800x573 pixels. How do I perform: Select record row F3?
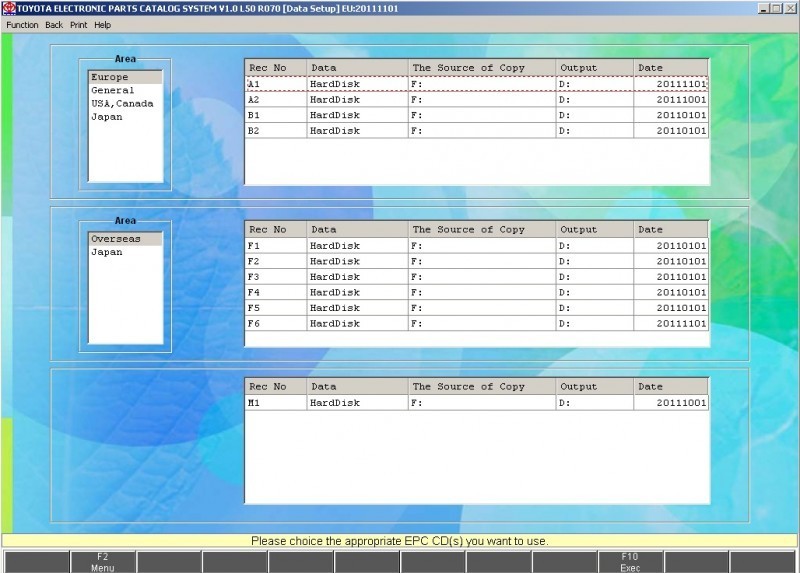point(477,277)
